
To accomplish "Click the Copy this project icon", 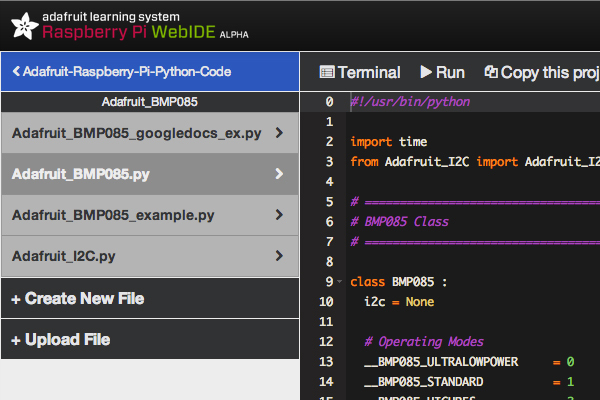I will click(x=491, y=72).
